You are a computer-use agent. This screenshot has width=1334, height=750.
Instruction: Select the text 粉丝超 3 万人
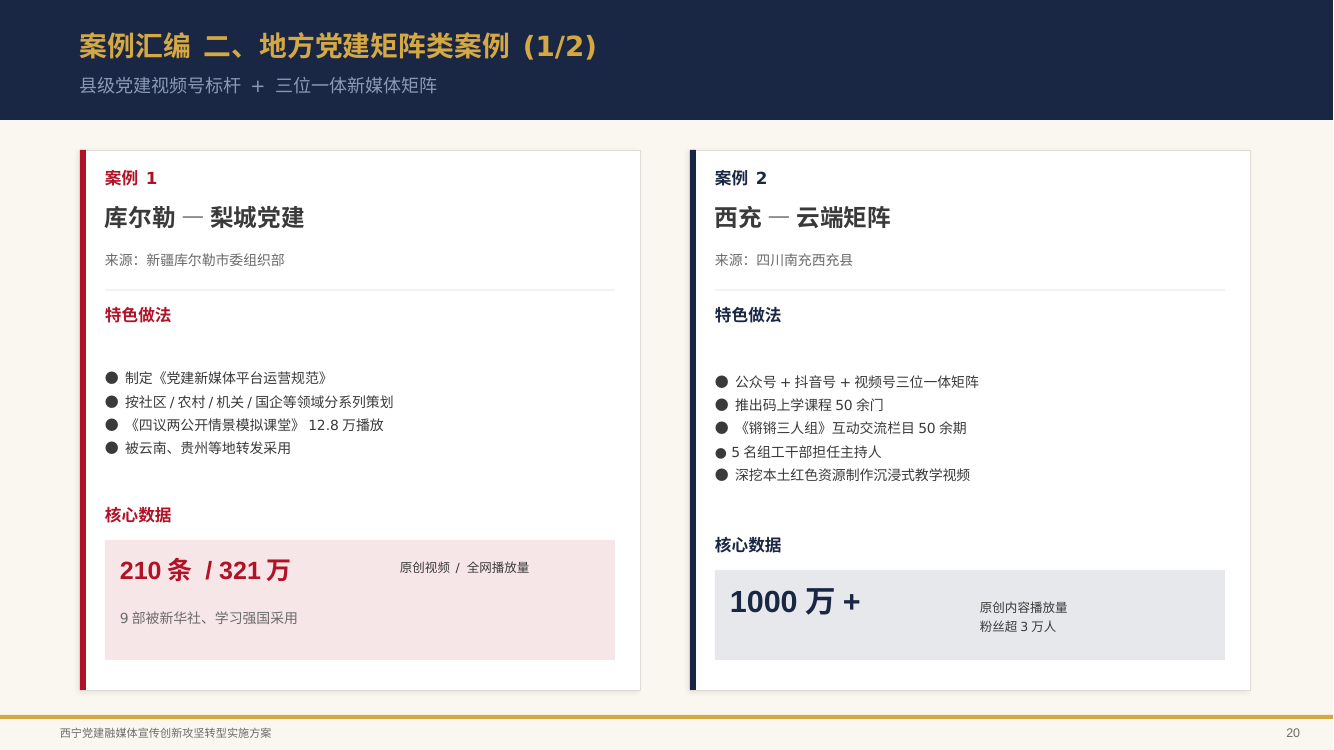1017,627
